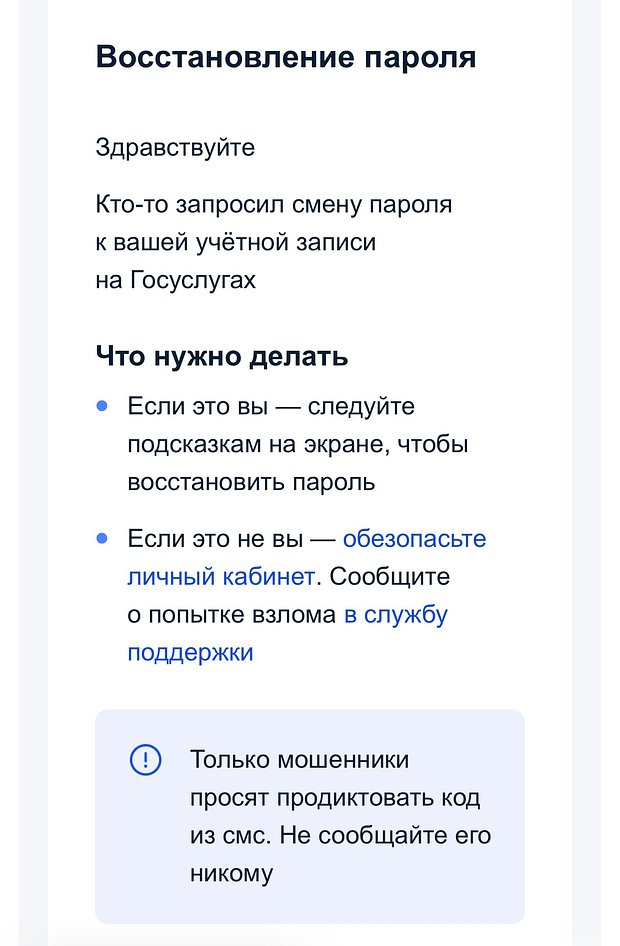Open the "в службу поддержки" link
The height and width of the screenshot is (946, 620).
[x=396, y=615]
